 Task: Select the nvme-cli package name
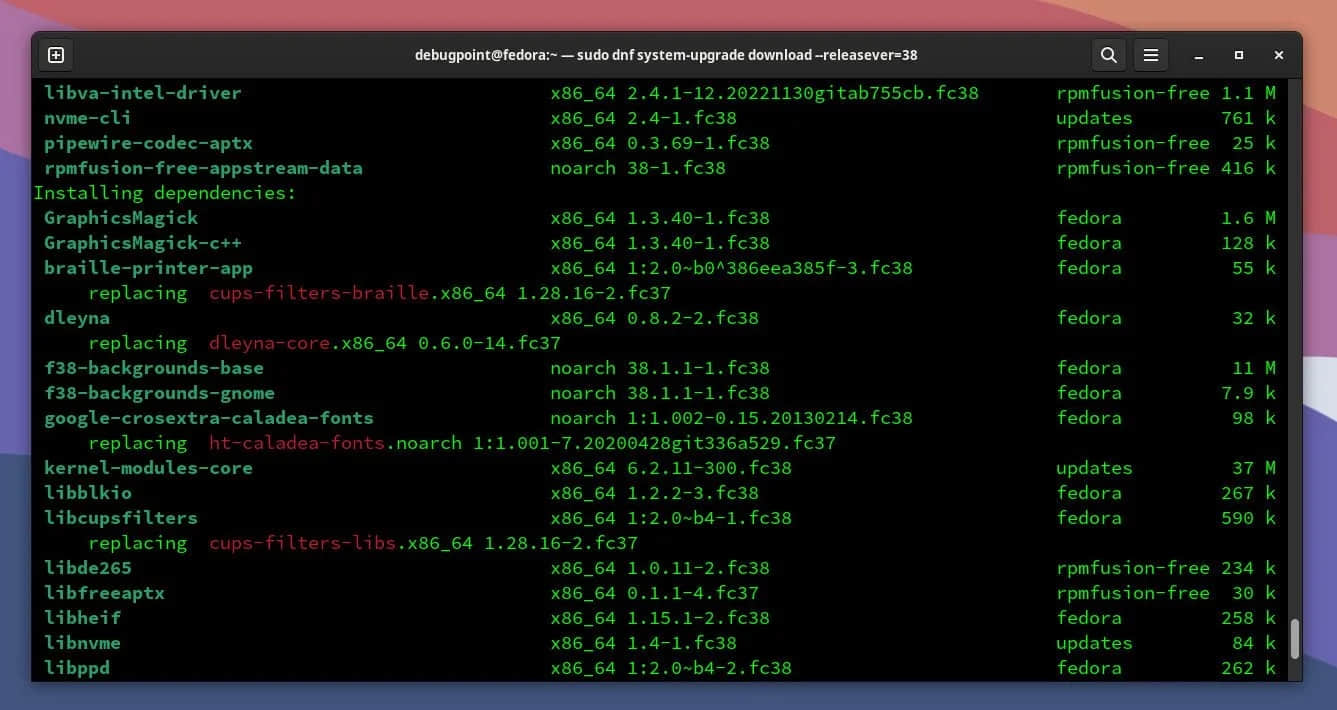click(88, 118)
